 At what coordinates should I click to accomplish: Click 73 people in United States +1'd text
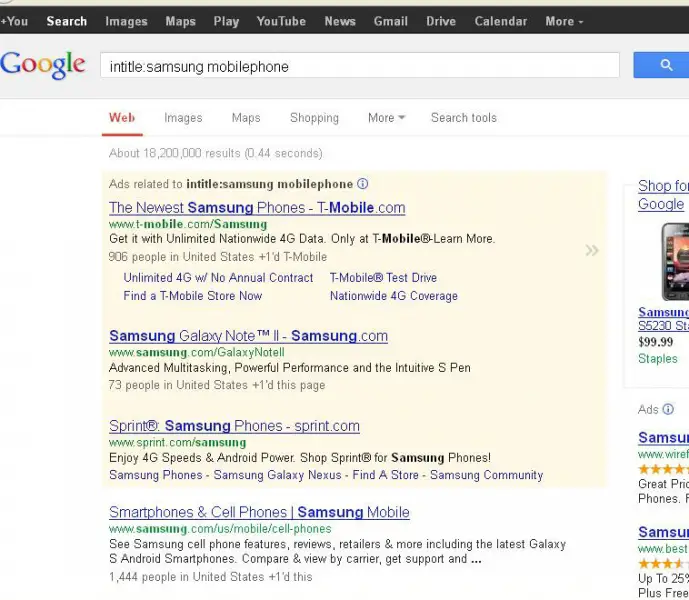pos(217,385)
